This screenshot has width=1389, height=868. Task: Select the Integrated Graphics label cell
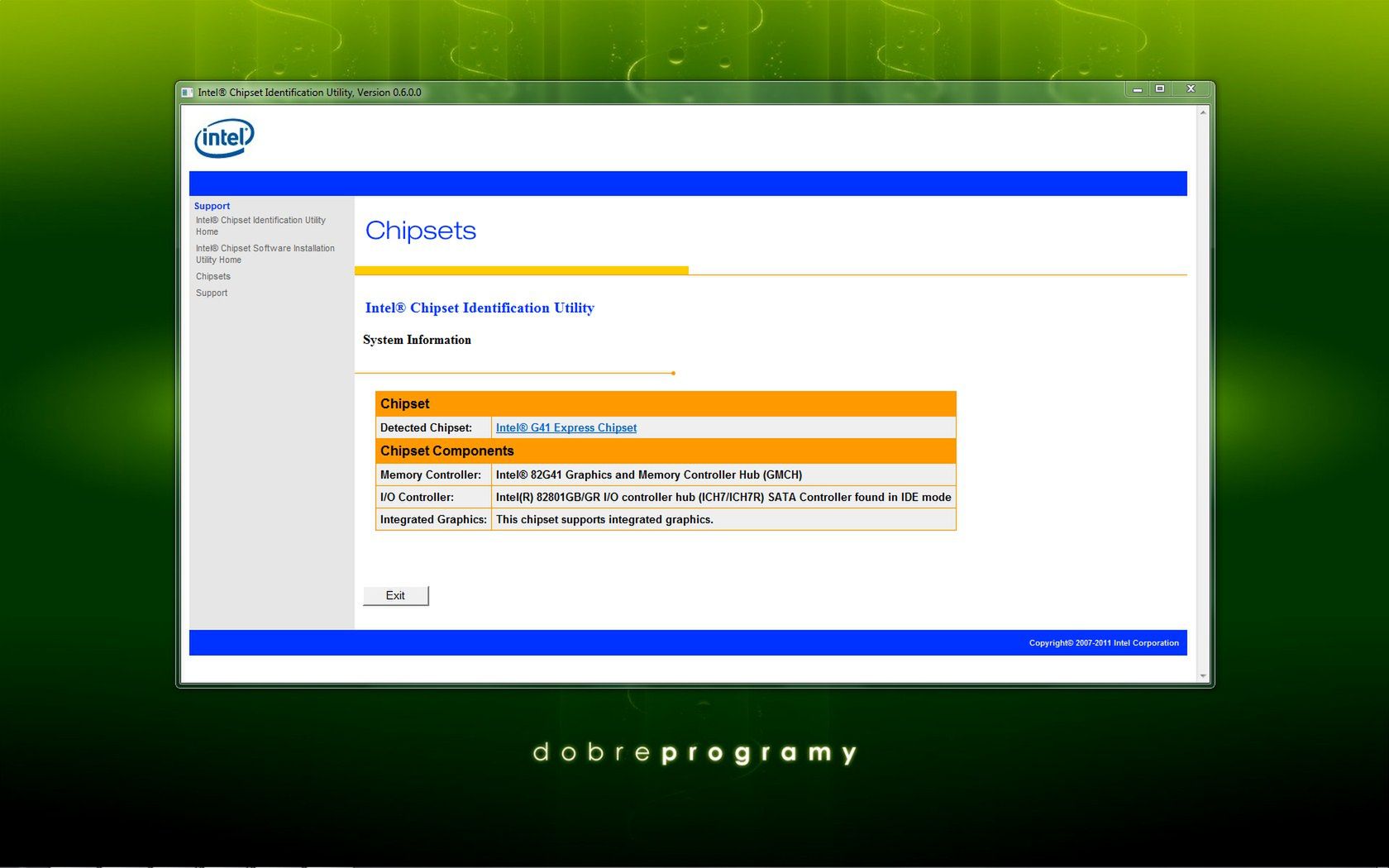433,519
